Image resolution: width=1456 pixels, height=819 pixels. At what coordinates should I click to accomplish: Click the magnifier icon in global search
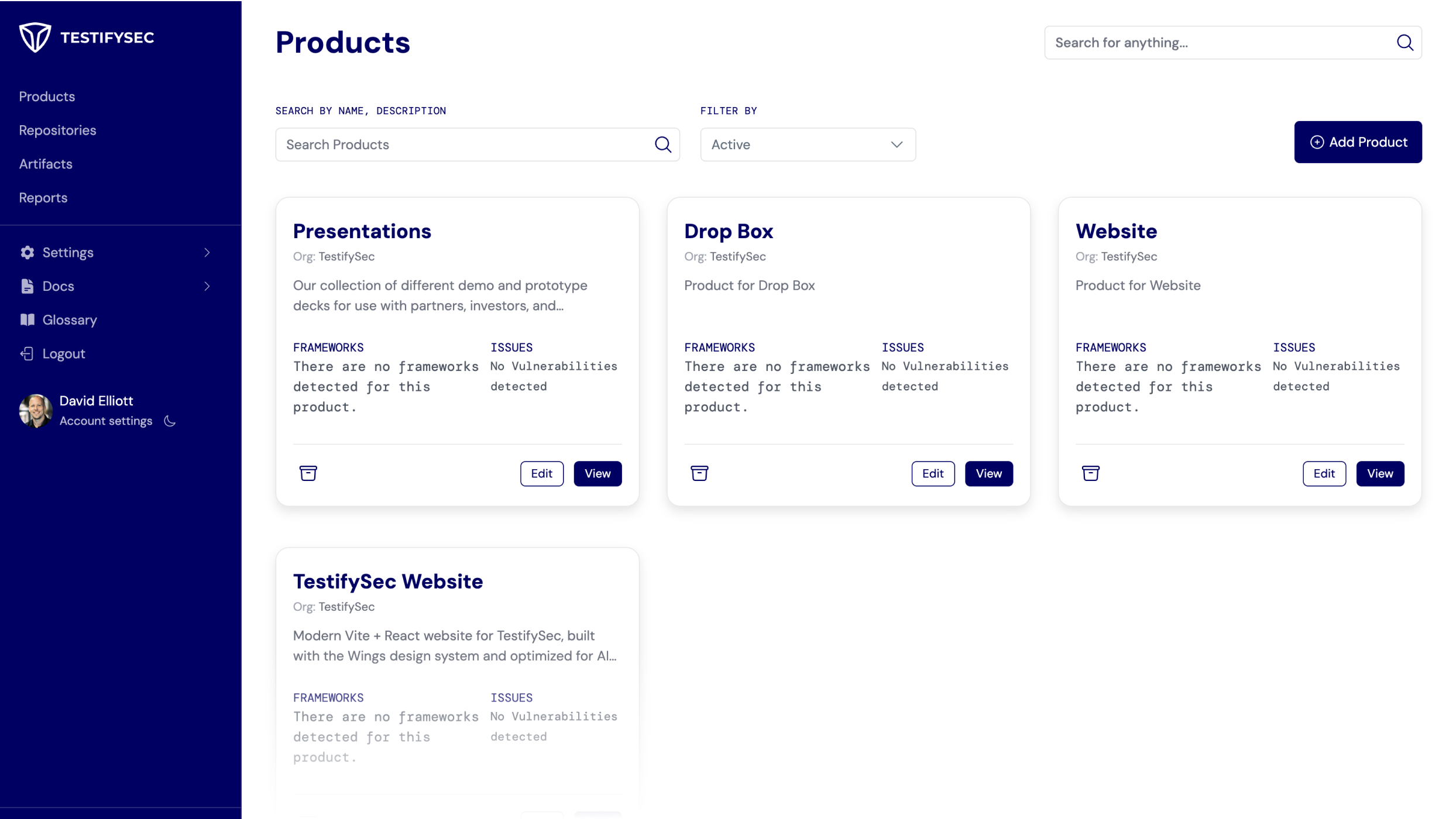point(1405,42)
